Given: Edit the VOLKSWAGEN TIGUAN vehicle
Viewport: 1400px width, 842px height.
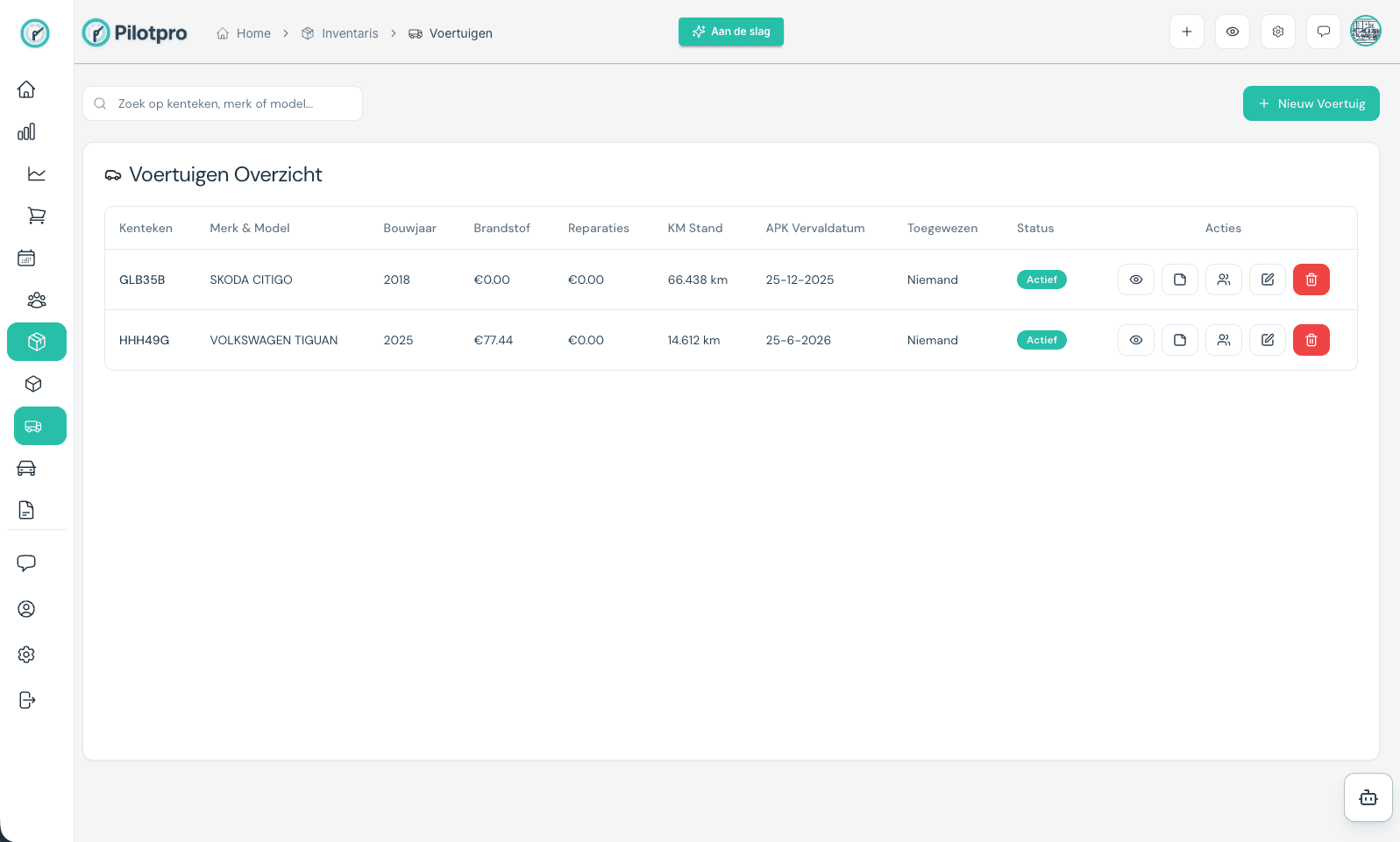Looking at the screenshot, I should click(x=1267, y=340).
